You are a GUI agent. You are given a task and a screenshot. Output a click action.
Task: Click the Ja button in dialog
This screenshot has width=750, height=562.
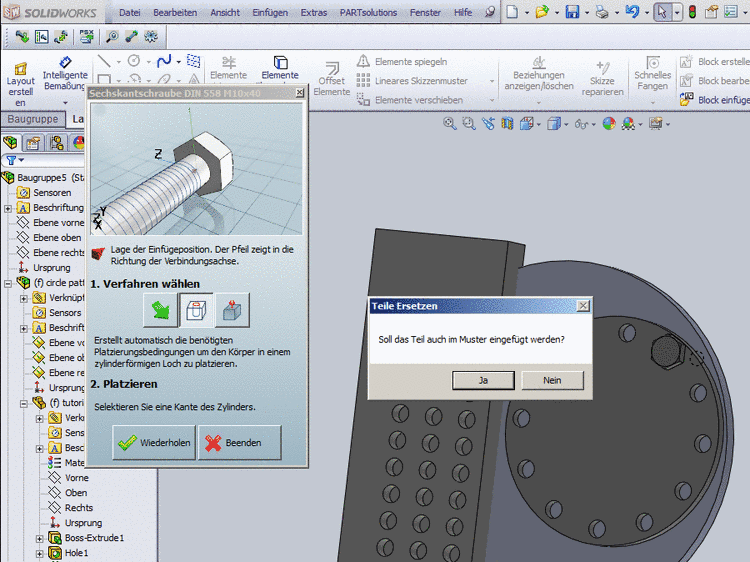coord(483,380)
